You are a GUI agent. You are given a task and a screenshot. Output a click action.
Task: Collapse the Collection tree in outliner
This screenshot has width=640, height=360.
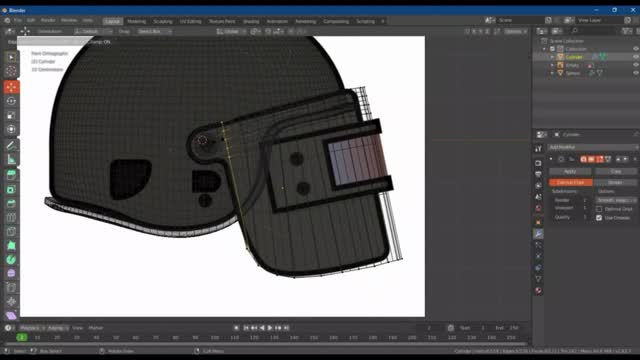[544, 49]
